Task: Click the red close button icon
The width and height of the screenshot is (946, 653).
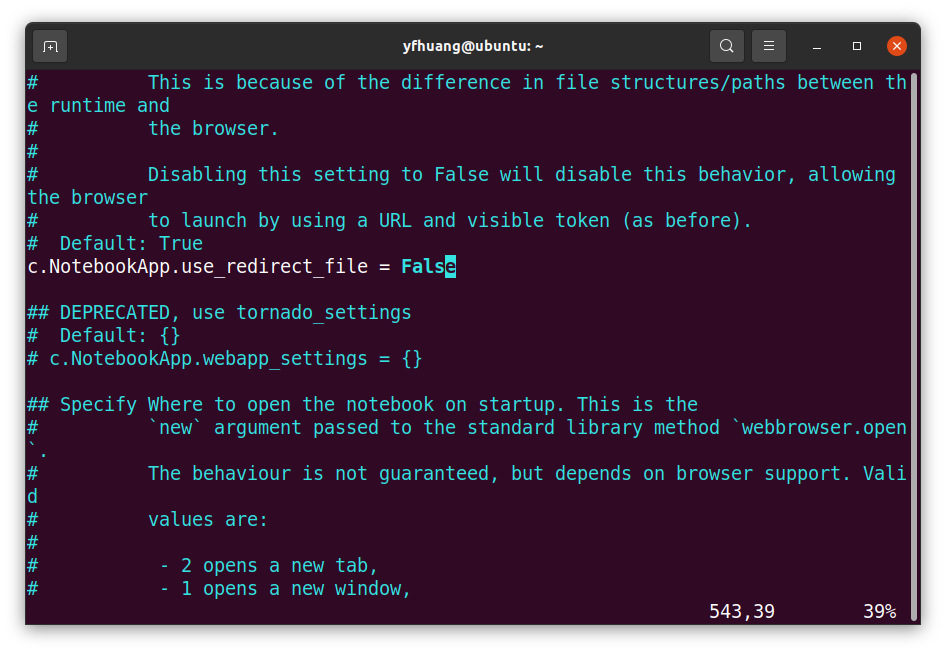Action: pyautogui.click(x=896, y=45)
